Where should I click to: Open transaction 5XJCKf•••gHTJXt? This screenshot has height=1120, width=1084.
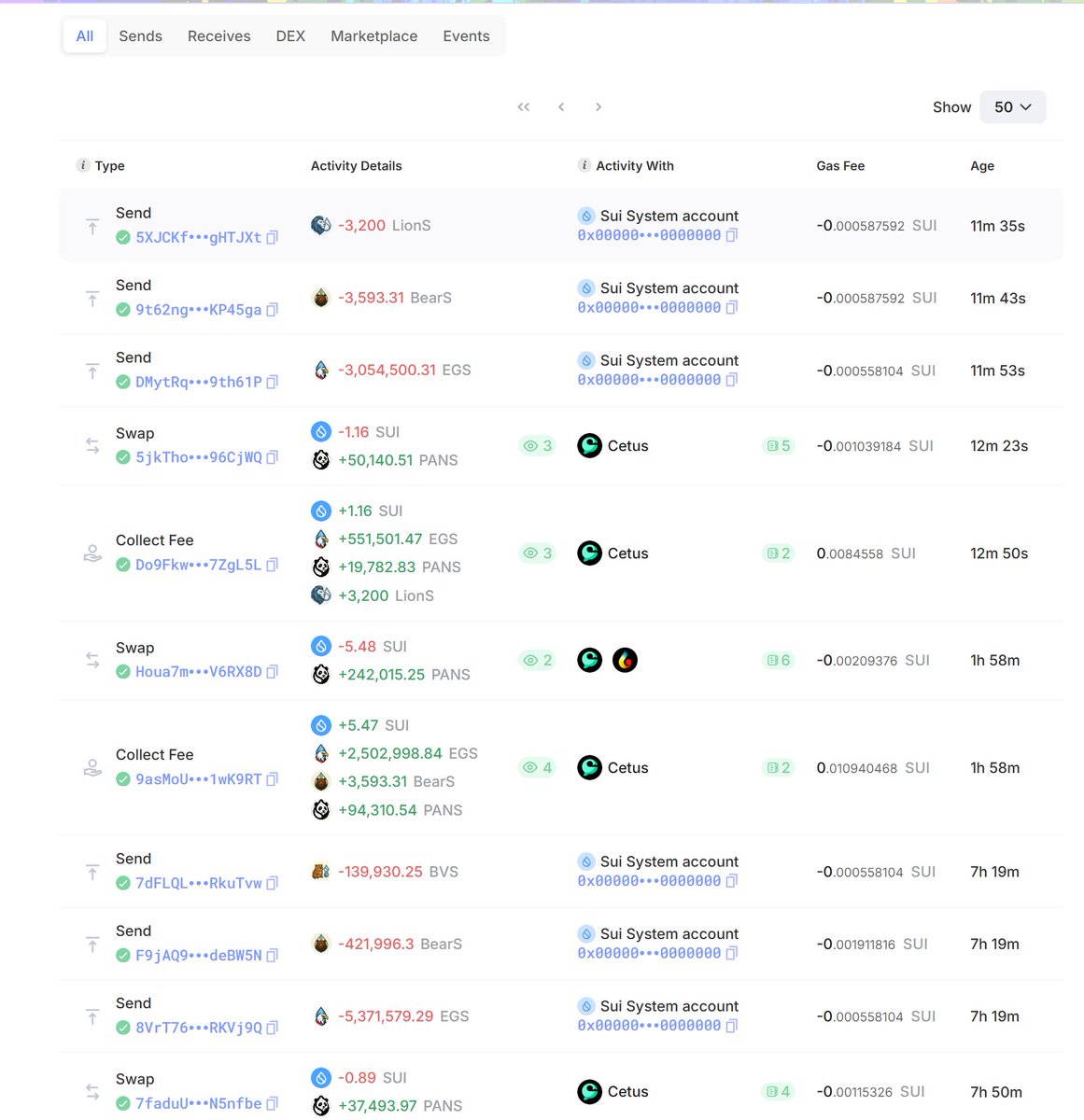coord(199,238)
